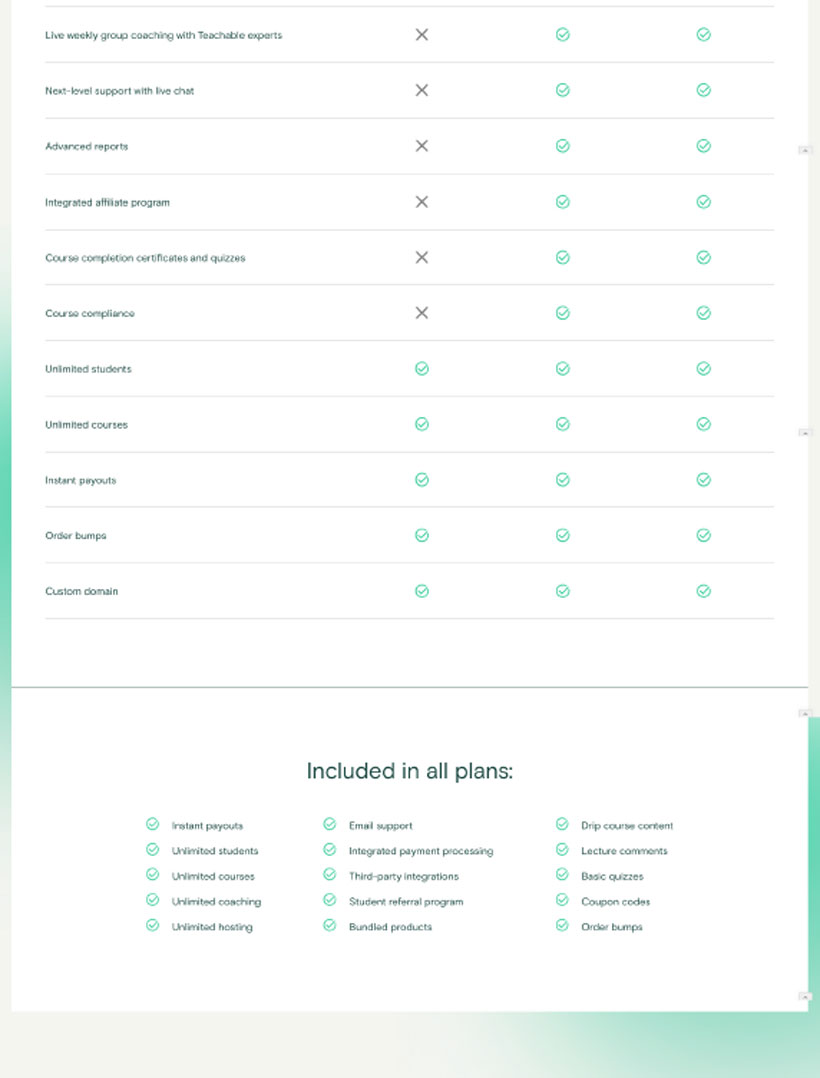The width and height of the screenshot is (820, 1078).
Task: Click the checkmark beside Unlimited coaching
Action: pos(153,900)
